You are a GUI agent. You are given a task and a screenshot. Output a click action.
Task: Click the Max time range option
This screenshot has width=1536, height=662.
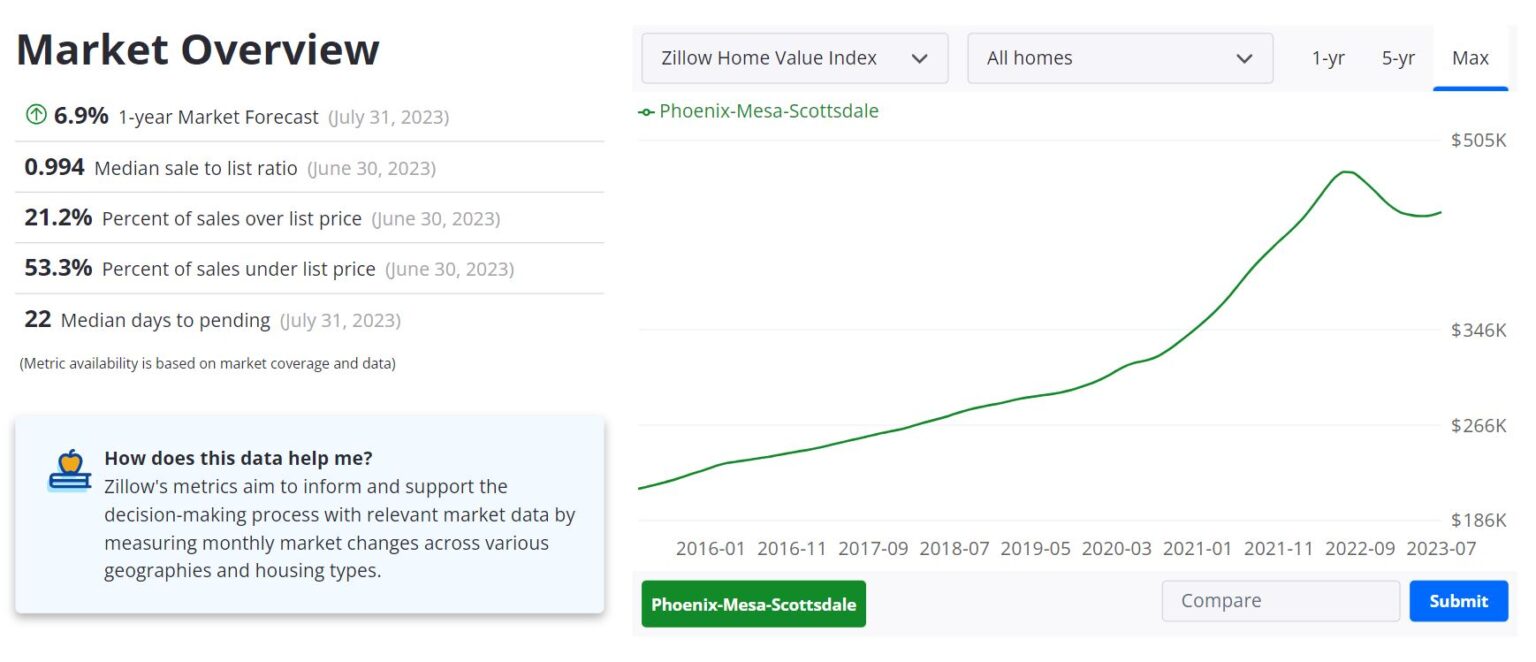[x=1470, y=58]
